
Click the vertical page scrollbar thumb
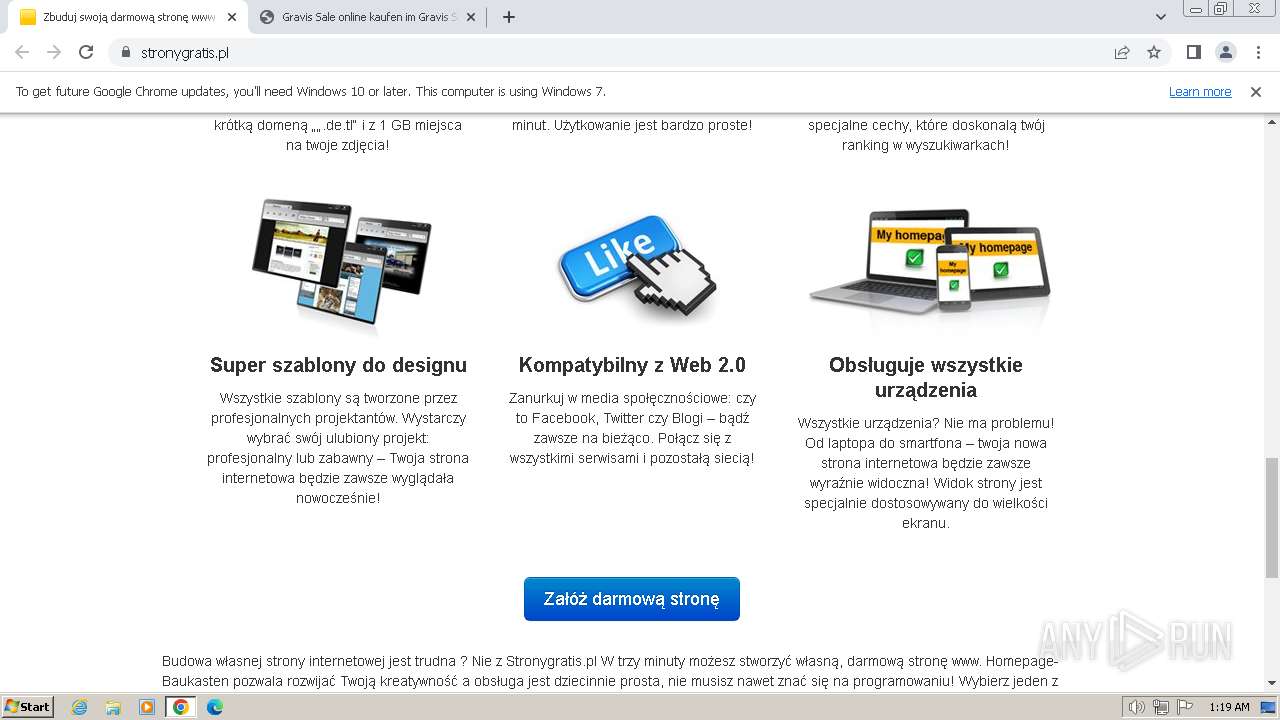pos(1272,518)
